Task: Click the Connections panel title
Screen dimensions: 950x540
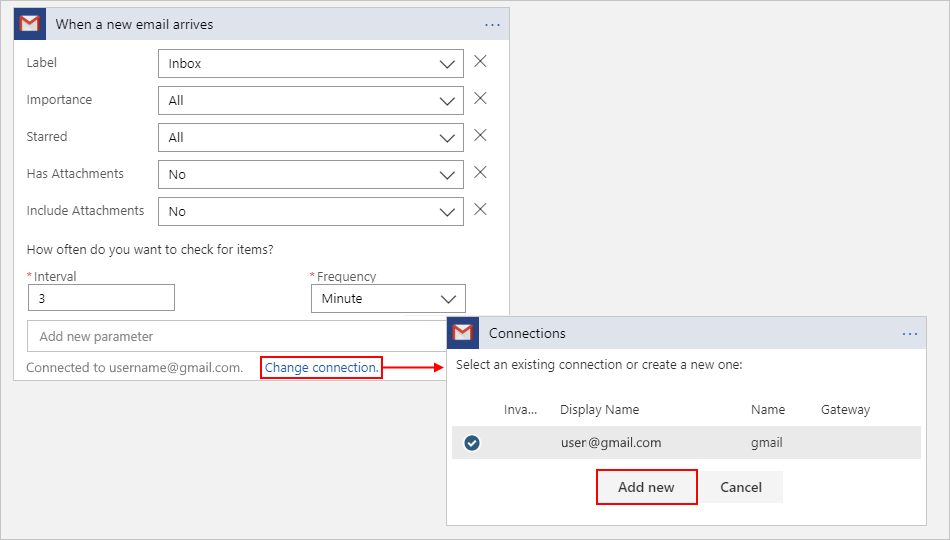Action: [x=527, y=333]
